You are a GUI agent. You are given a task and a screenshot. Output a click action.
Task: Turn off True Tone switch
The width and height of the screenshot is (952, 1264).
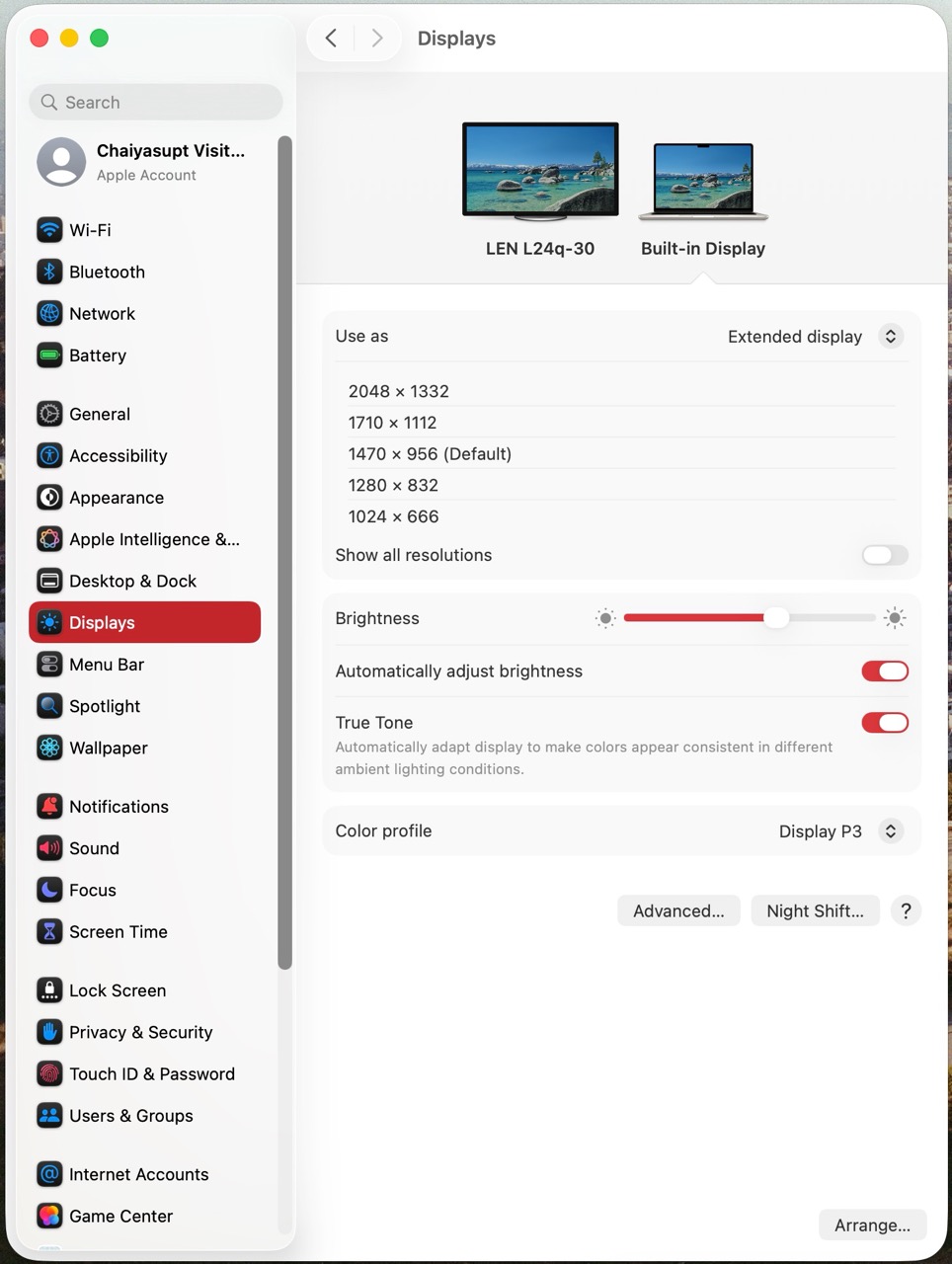point(885,723)
